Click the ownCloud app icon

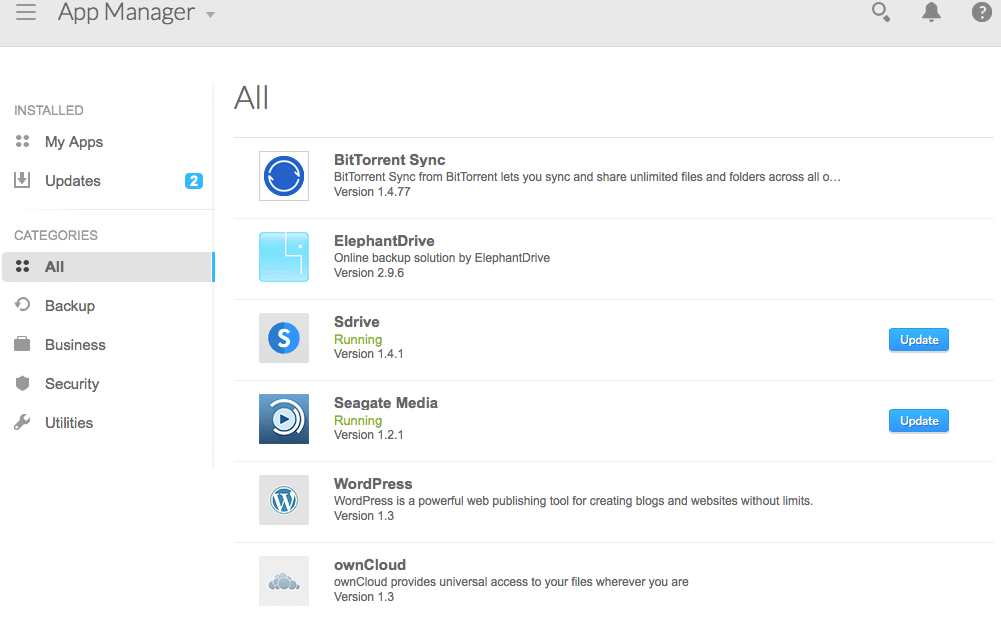pyautogui.click(x=283, y=581)
